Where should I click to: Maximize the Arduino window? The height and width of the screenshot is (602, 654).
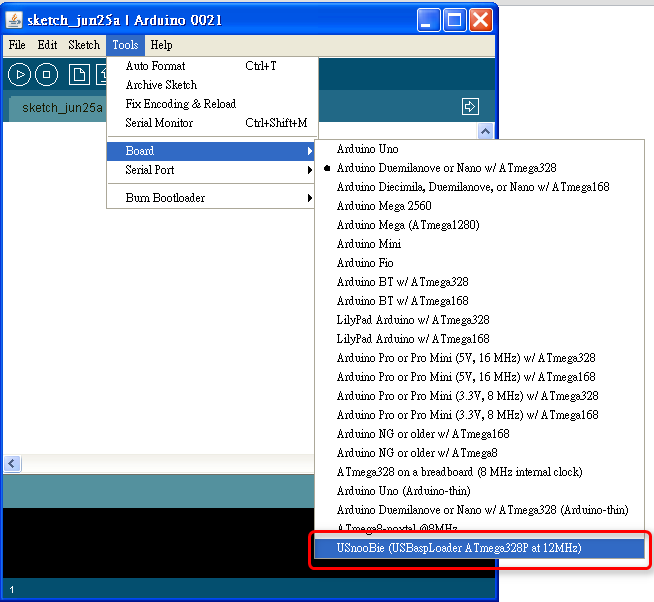(454, 20)
